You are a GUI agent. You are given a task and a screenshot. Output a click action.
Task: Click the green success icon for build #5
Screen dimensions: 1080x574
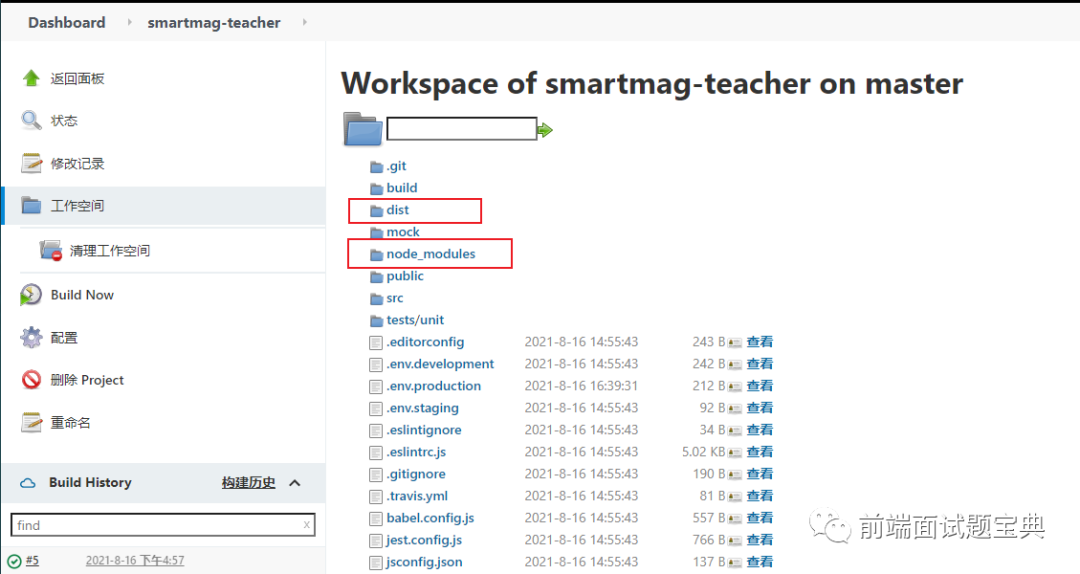coord(14,561)
